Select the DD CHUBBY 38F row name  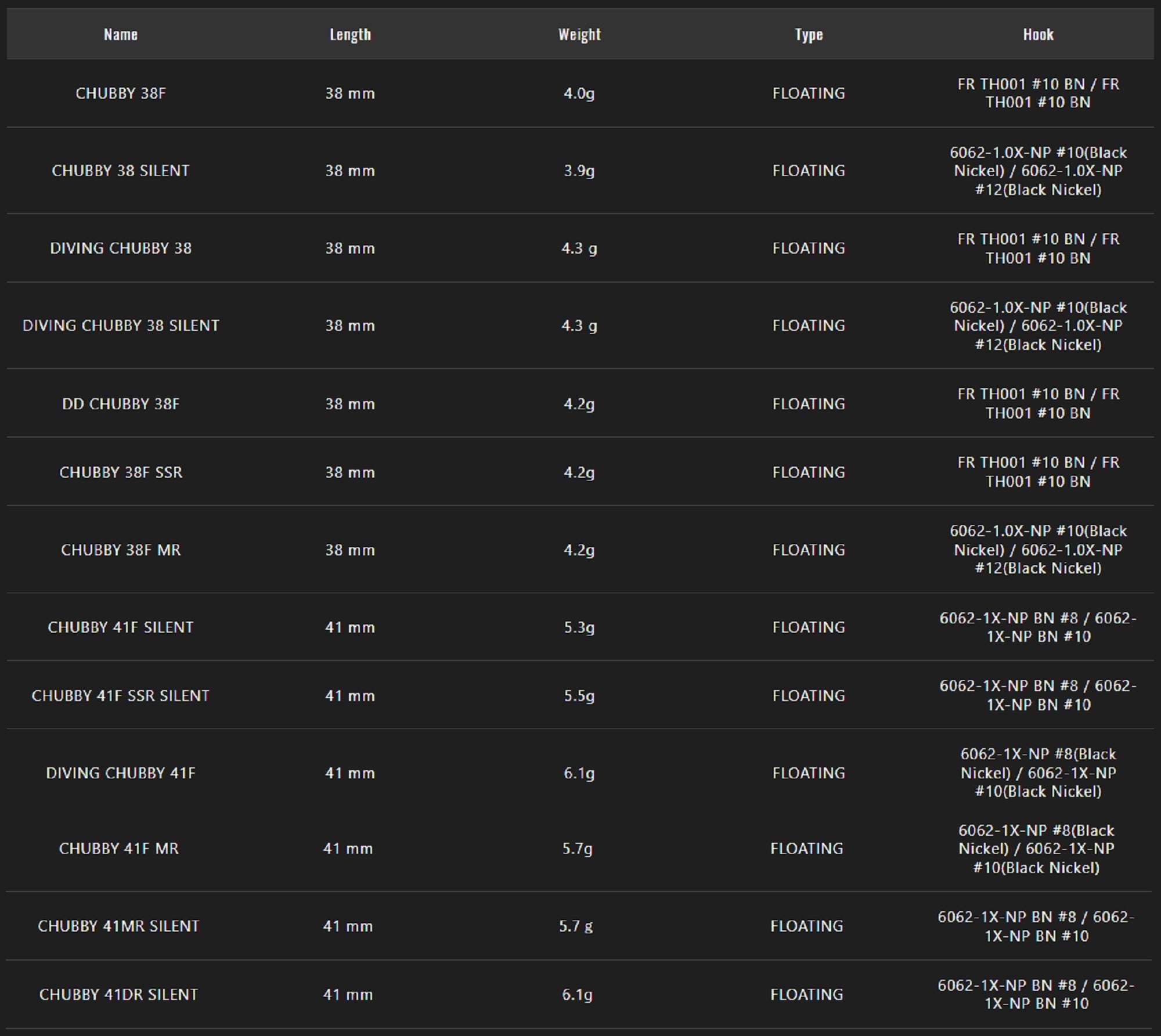[x=121, y=404]
